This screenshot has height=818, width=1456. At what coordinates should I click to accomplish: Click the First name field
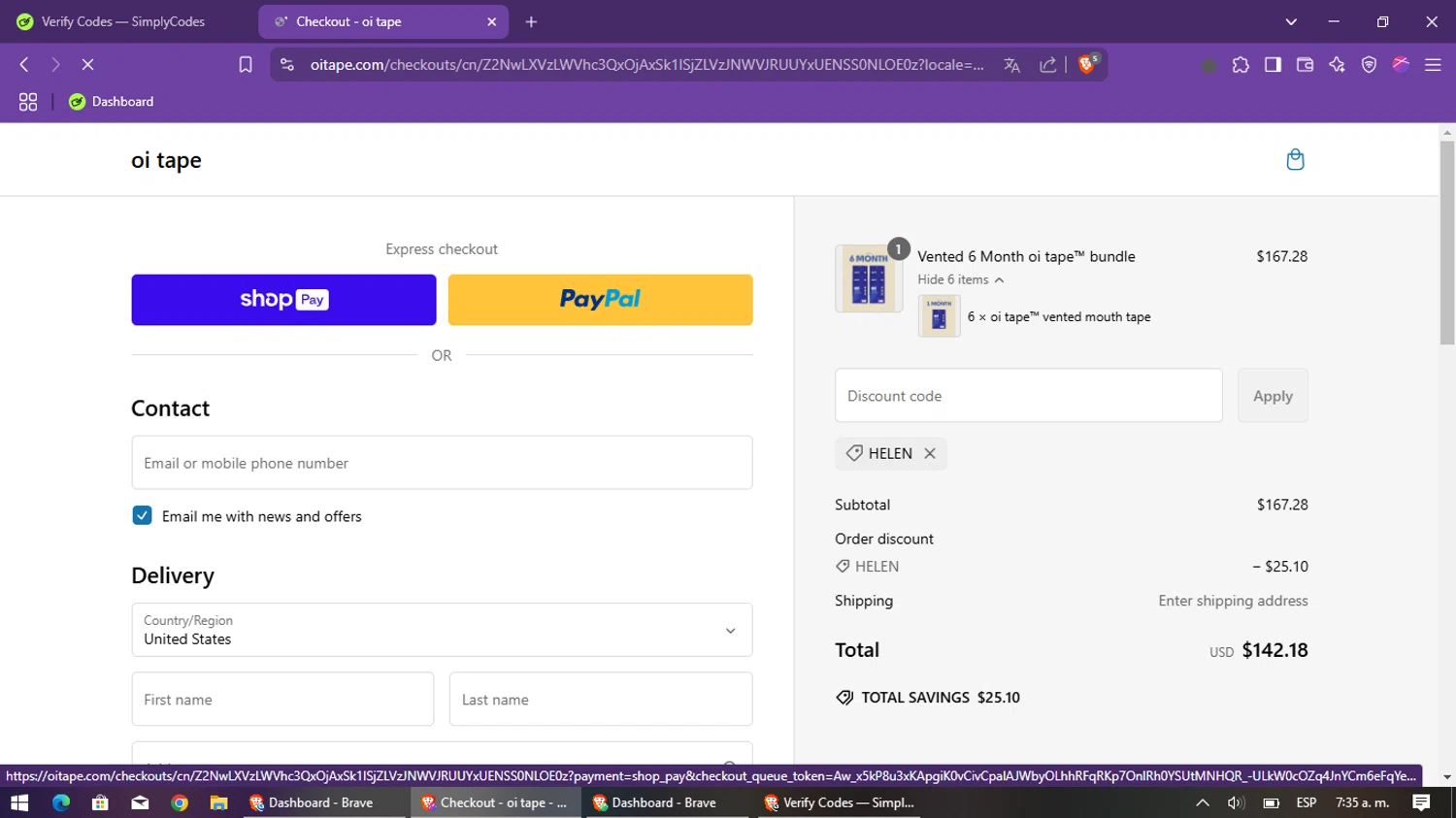[282, 700]
